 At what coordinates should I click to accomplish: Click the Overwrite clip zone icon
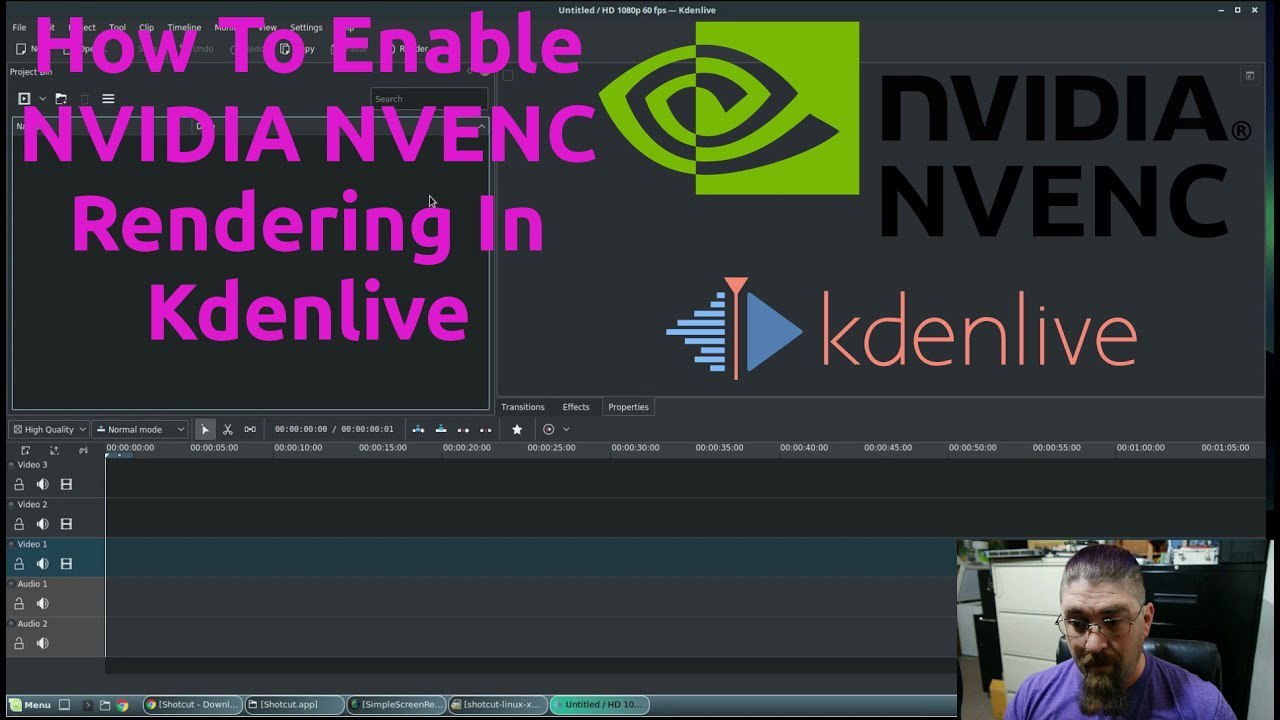tap(441, 429)
